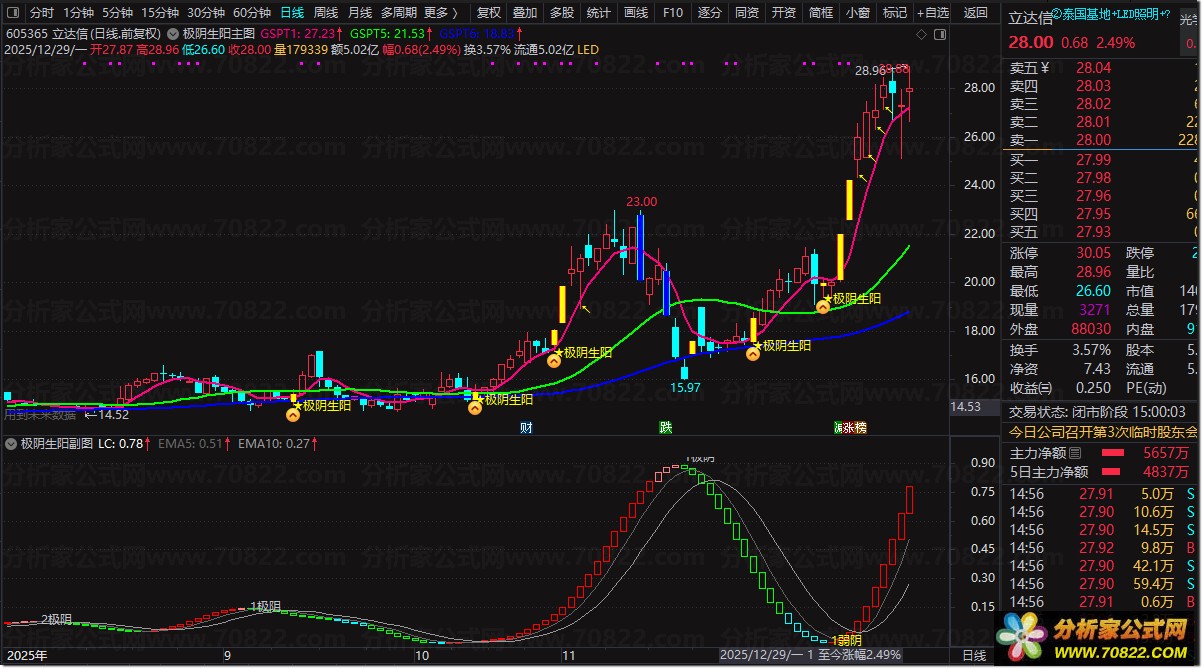Image resolution: width=1204 pixels, height=669 pixels.
Task: Click the 标记 mark button
Action: tap(895, 13)
